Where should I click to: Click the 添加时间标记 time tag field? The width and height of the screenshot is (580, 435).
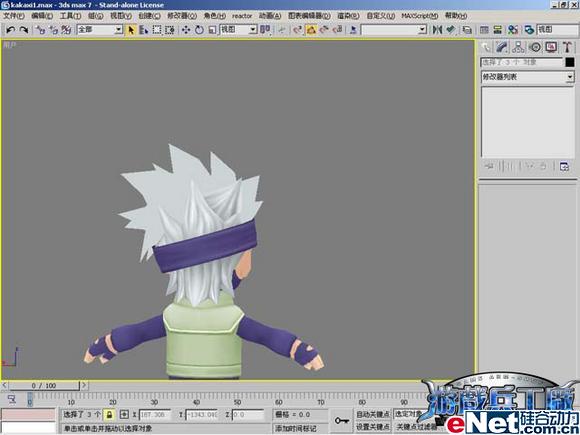point(300,428)
